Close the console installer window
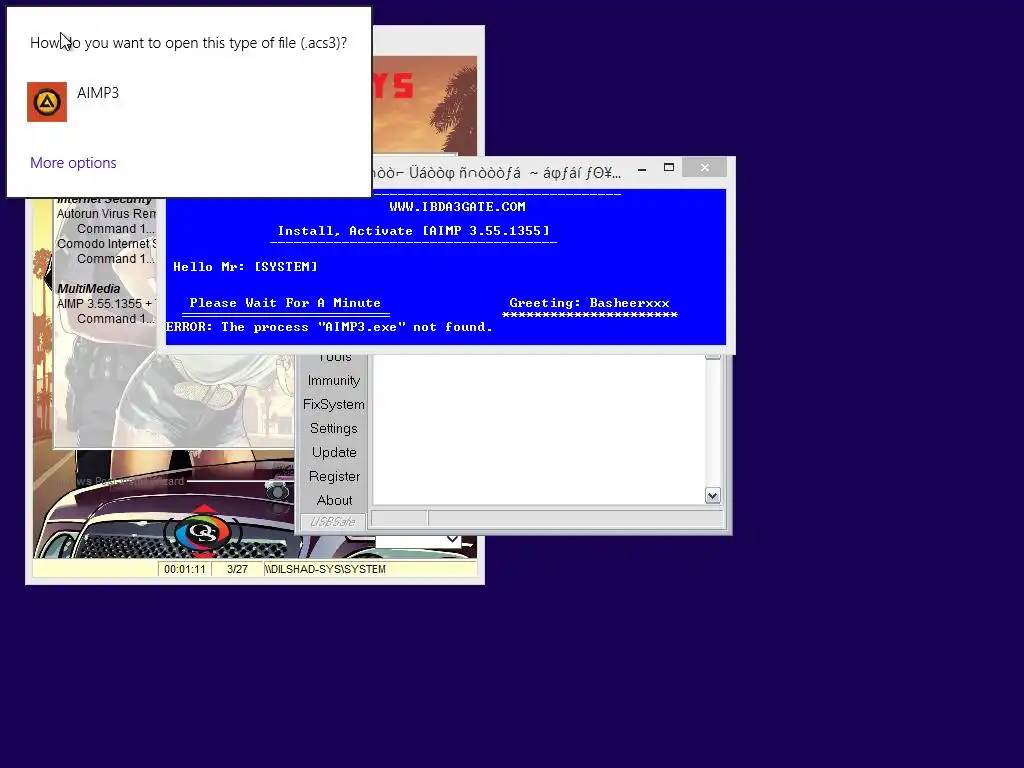This screenshot has width=1024, height=768. click(x=705, y=168)
